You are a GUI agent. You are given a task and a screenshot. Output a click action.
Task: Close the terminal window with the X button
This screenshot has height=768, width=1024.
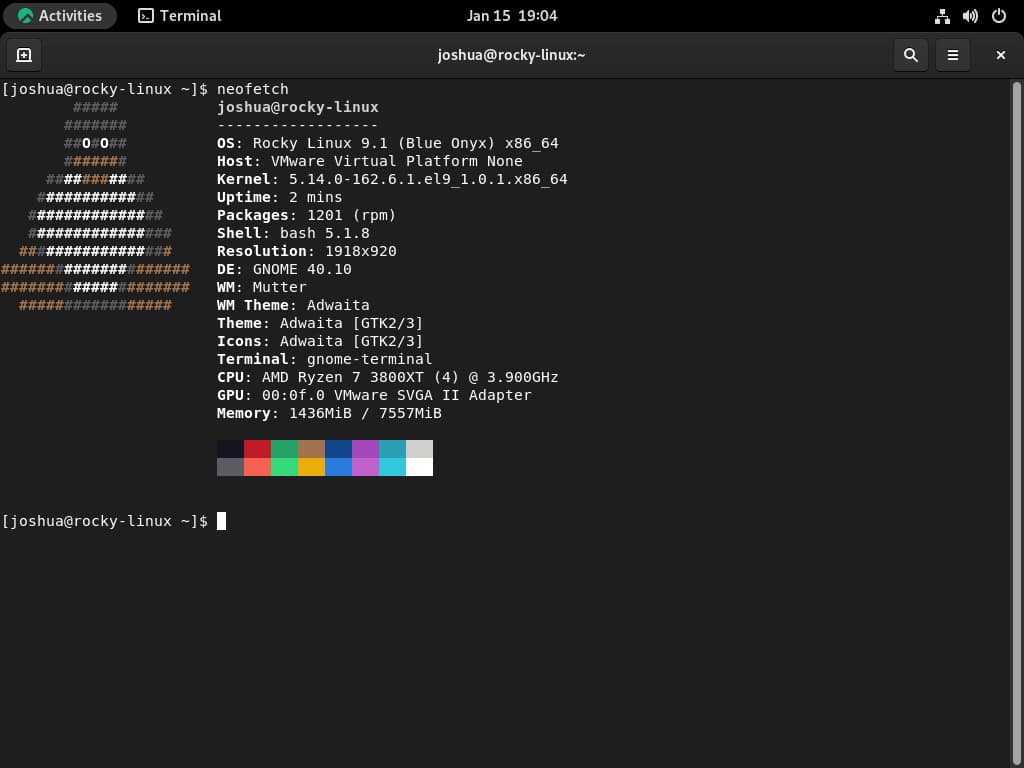click(1000, 55)
